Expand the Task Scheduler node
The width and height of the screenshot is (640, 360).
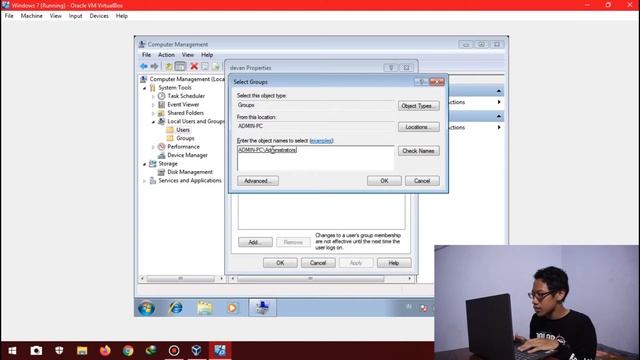coord(153,96)
